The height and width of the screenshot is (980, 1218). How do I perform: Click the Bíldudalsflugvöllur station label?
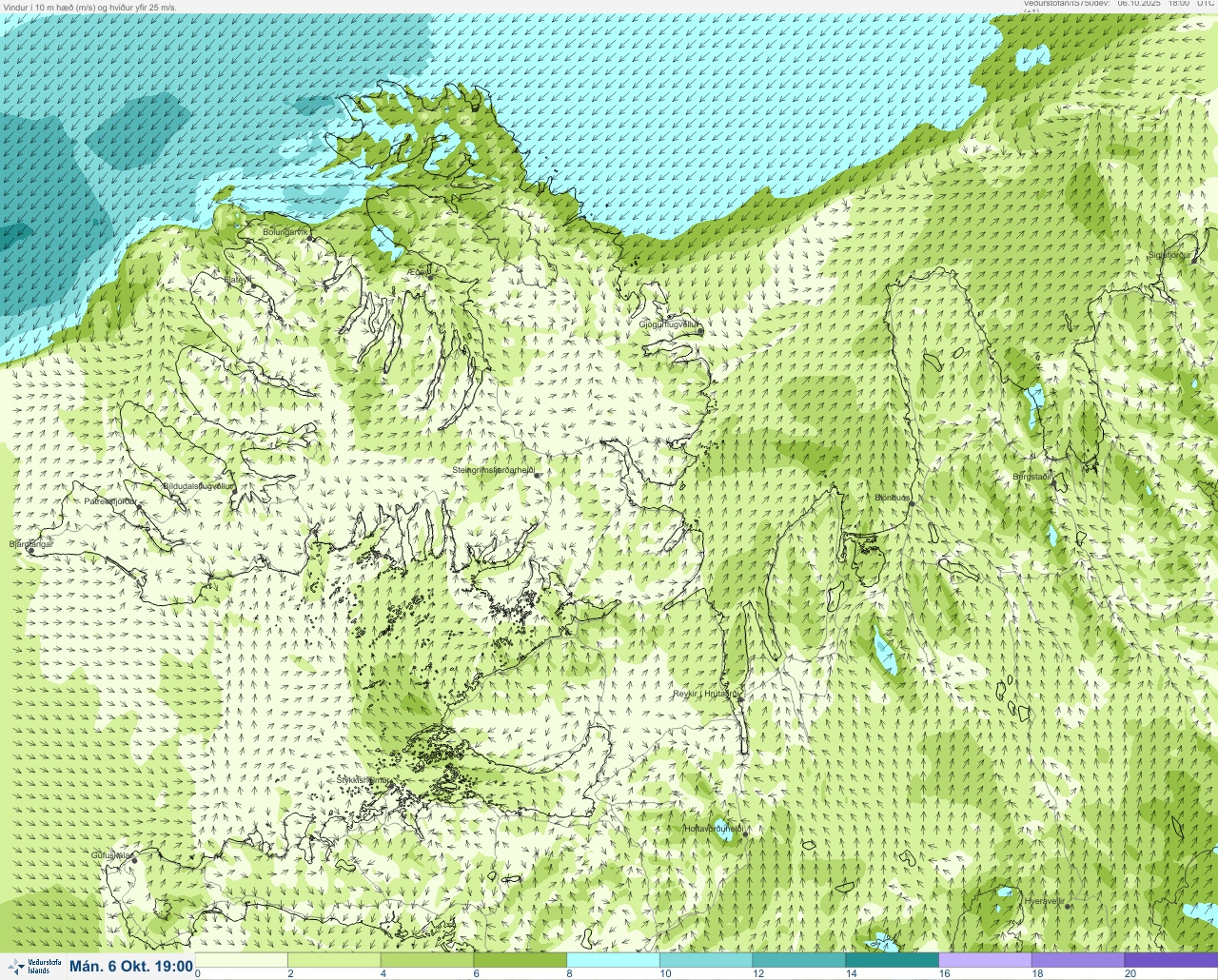[198, 486]
